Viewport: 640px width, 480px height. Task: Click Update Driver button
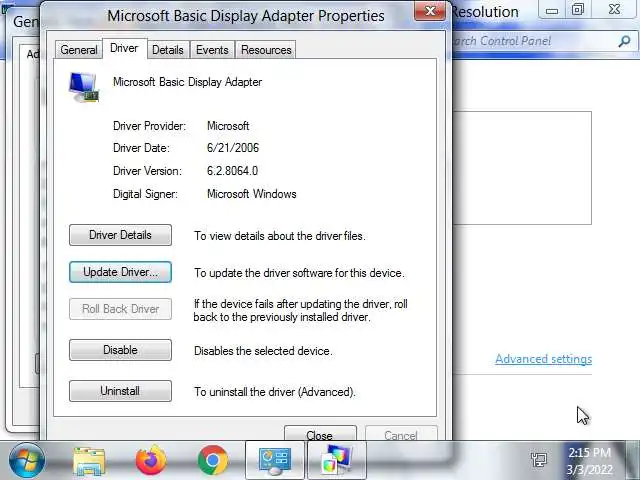point(120,272)
